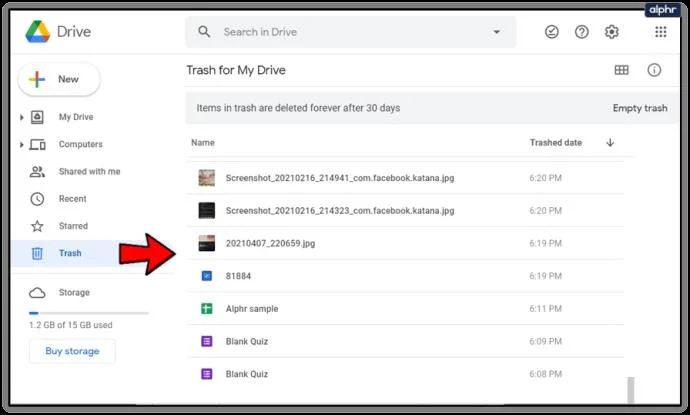690x415 pixels.
Task: Click thumbnail of 20210407_220659.jpg
Action: (207, 243)
